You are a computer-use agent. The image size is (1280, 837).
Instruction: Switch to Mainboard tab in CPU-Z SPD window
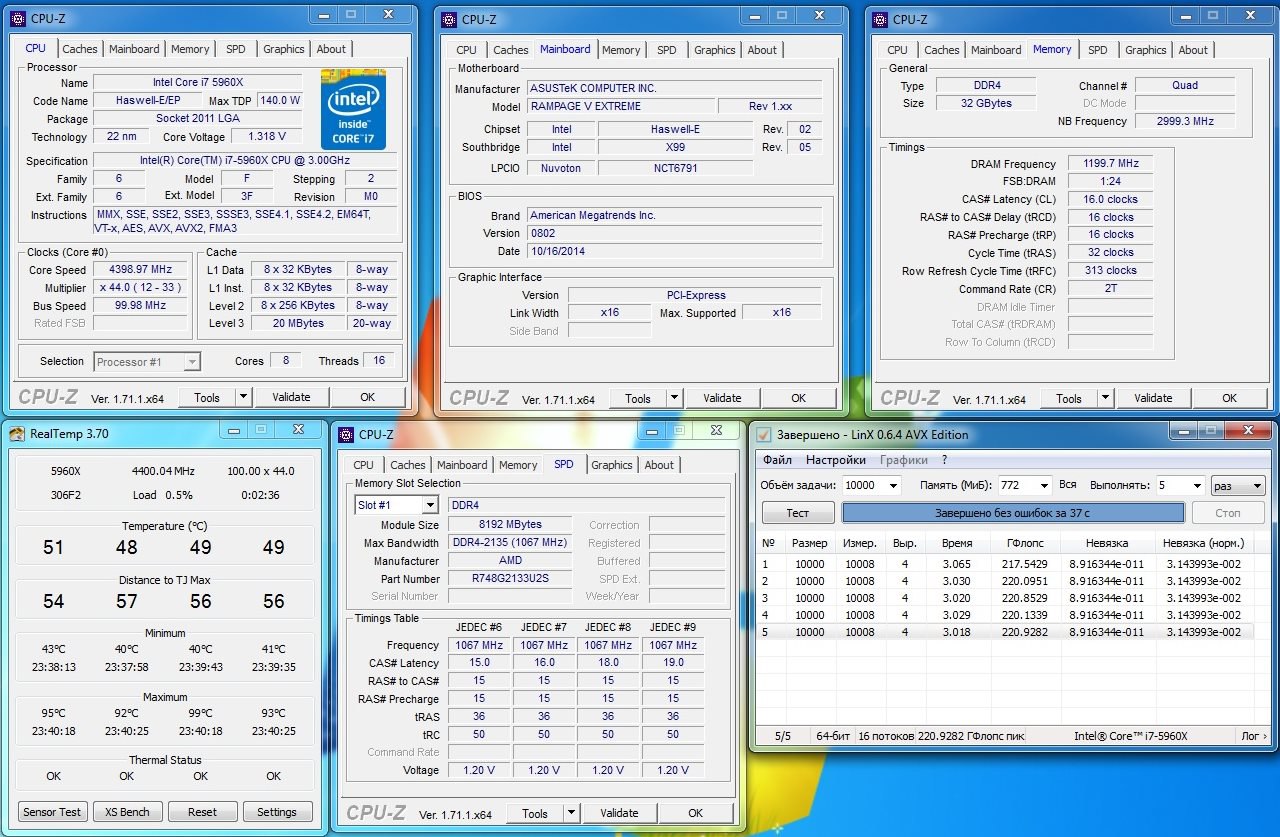pyautogui.click(x=462, y=465)
